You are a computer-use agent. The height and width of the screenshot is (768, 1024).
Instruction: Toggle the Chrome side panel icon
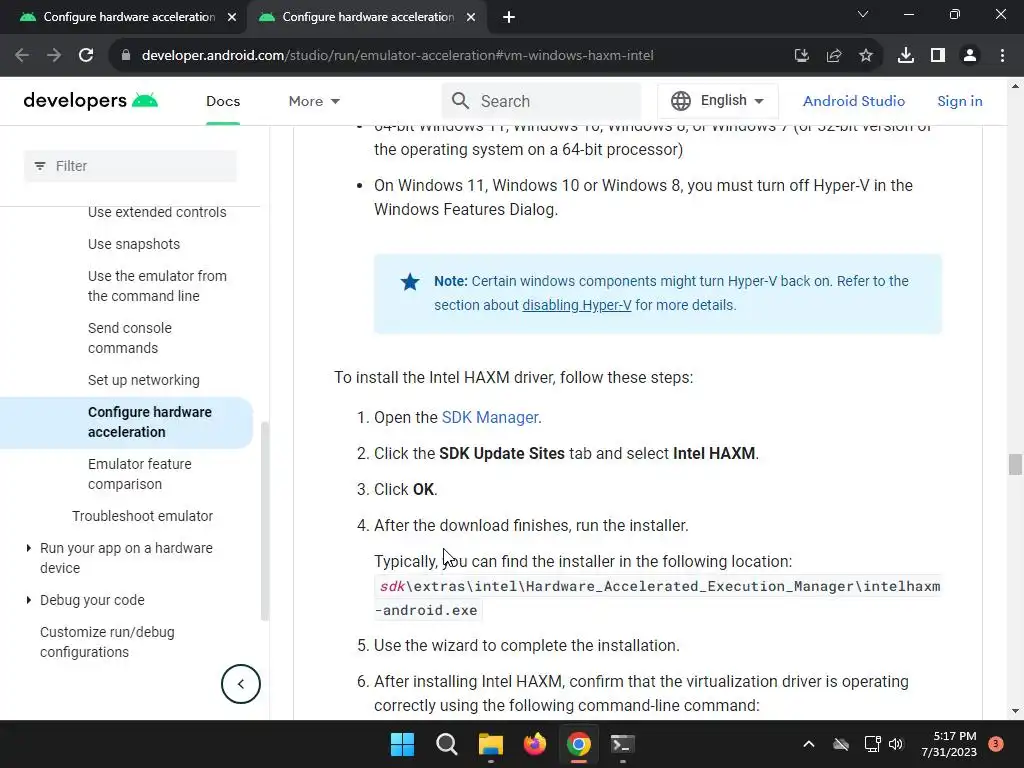click(x=938, y=56)
